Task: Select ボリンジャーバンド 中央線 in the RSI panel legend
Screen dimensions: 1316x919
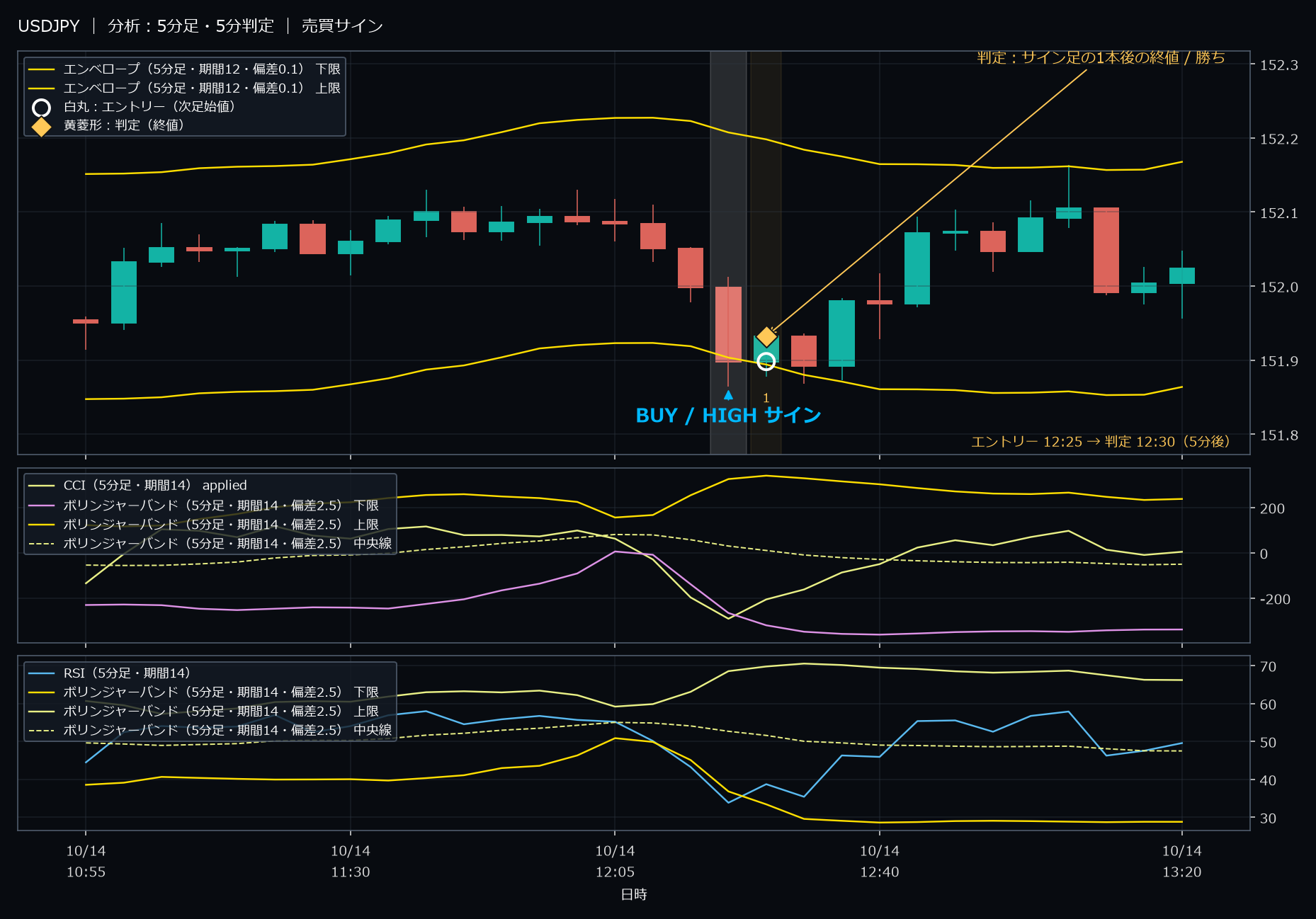Action: click(210, 730)
